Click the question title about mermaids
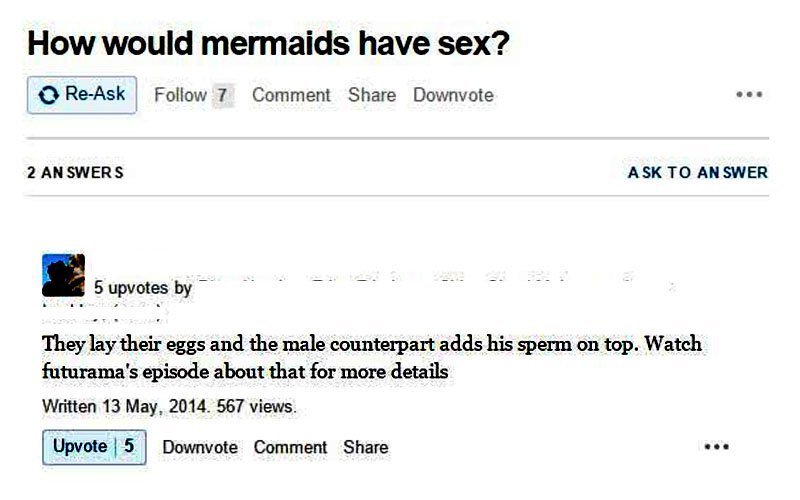Screen dimensions: 800x500 tap(268, 43)
